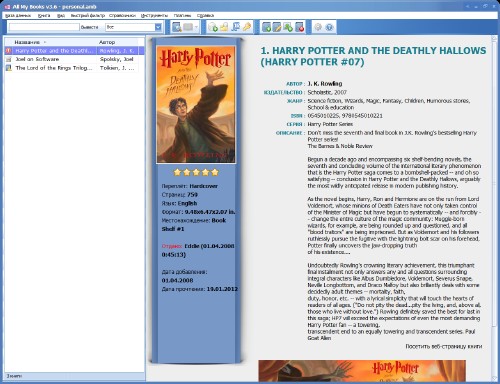Click the vertical scrollbar of the details pane
500x384 pixels.
click(x=495, y=207)
